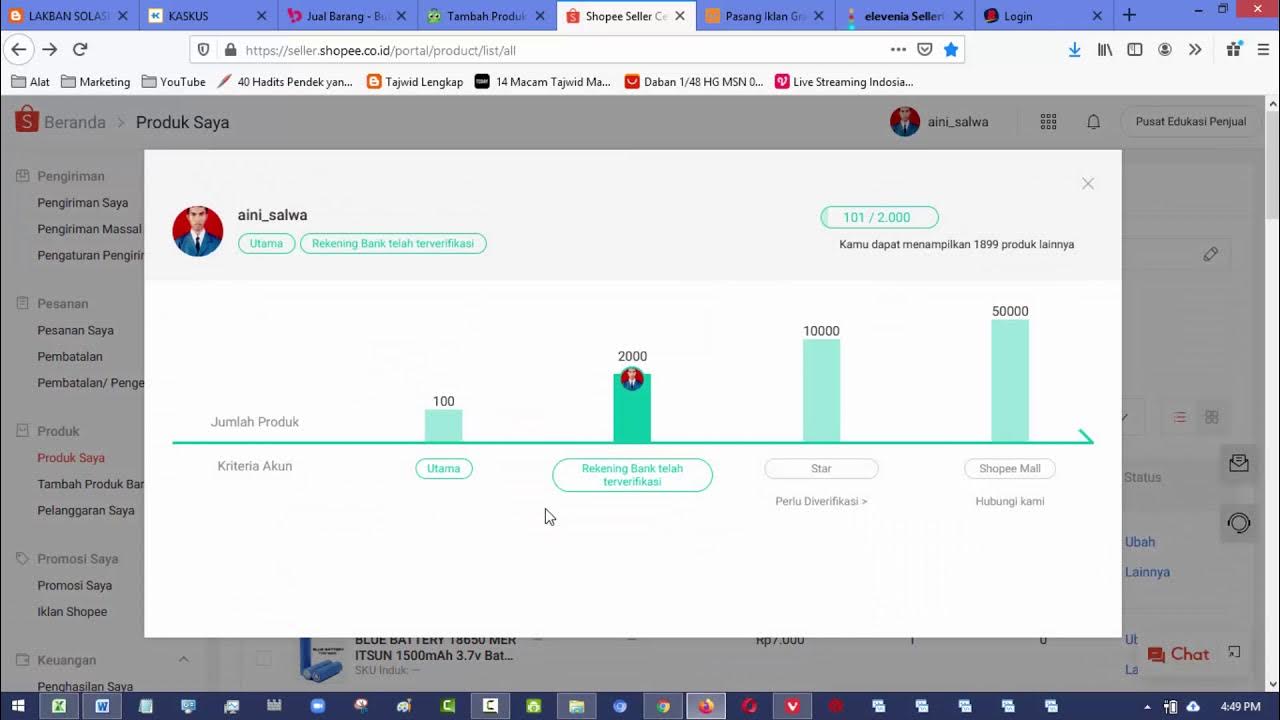Open the Firefox downloads arrow
This screenshot has height=720, width=1280.
(1074, 49)
